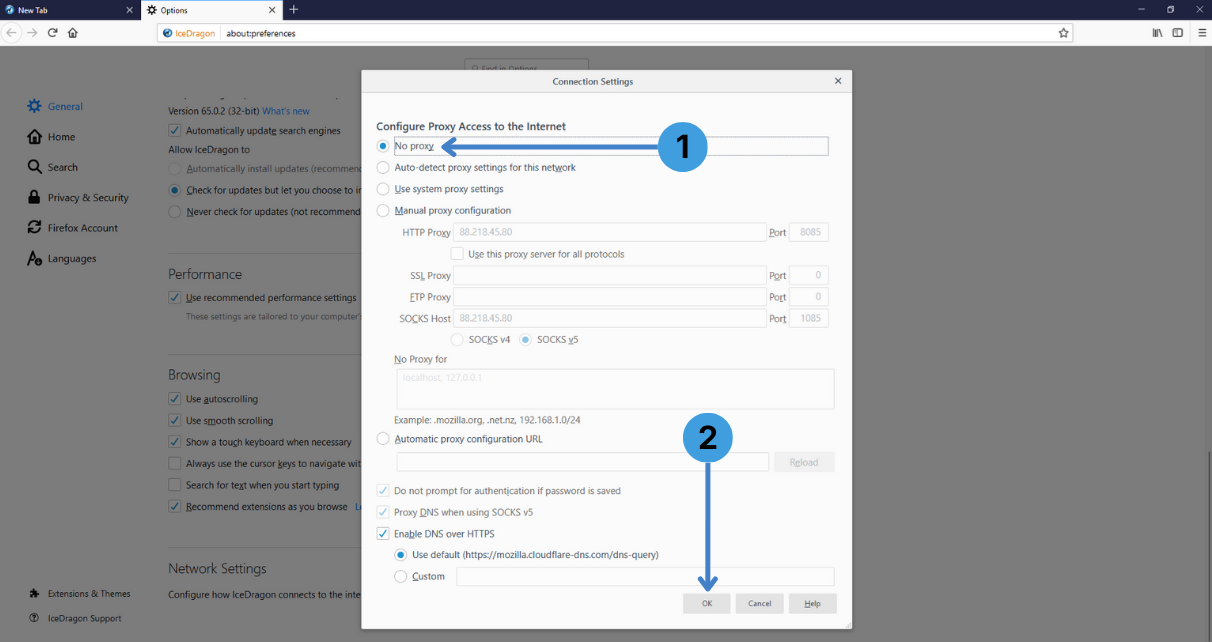Toggle Do not prompt for authentication checkbox
1212x642 pixels.
coord(383,491)
